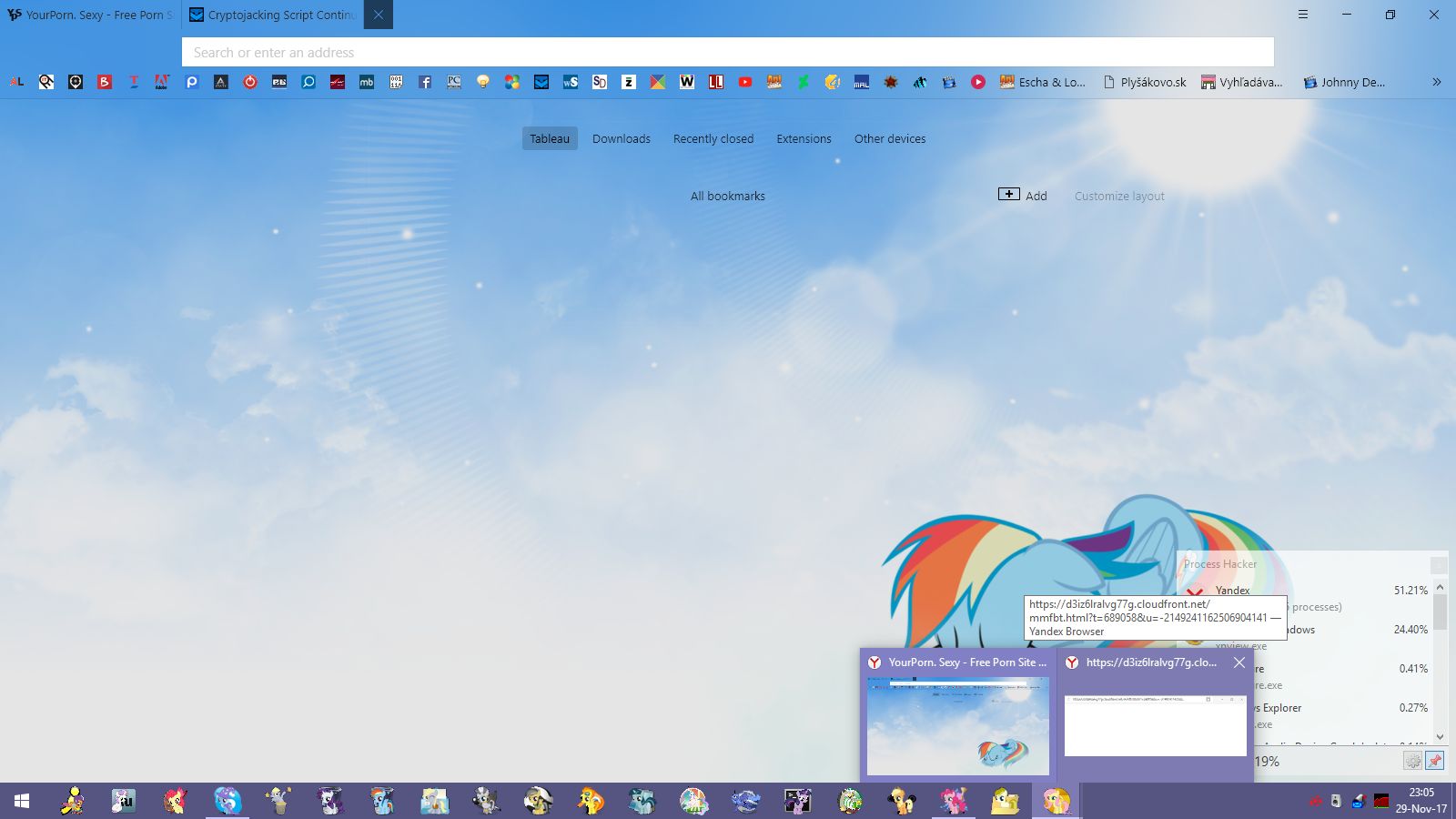The width and height of the screenshot is (1456, 819).
Task: Open the Plyšákovo.sk bookmark
Action: point(1145,82)
